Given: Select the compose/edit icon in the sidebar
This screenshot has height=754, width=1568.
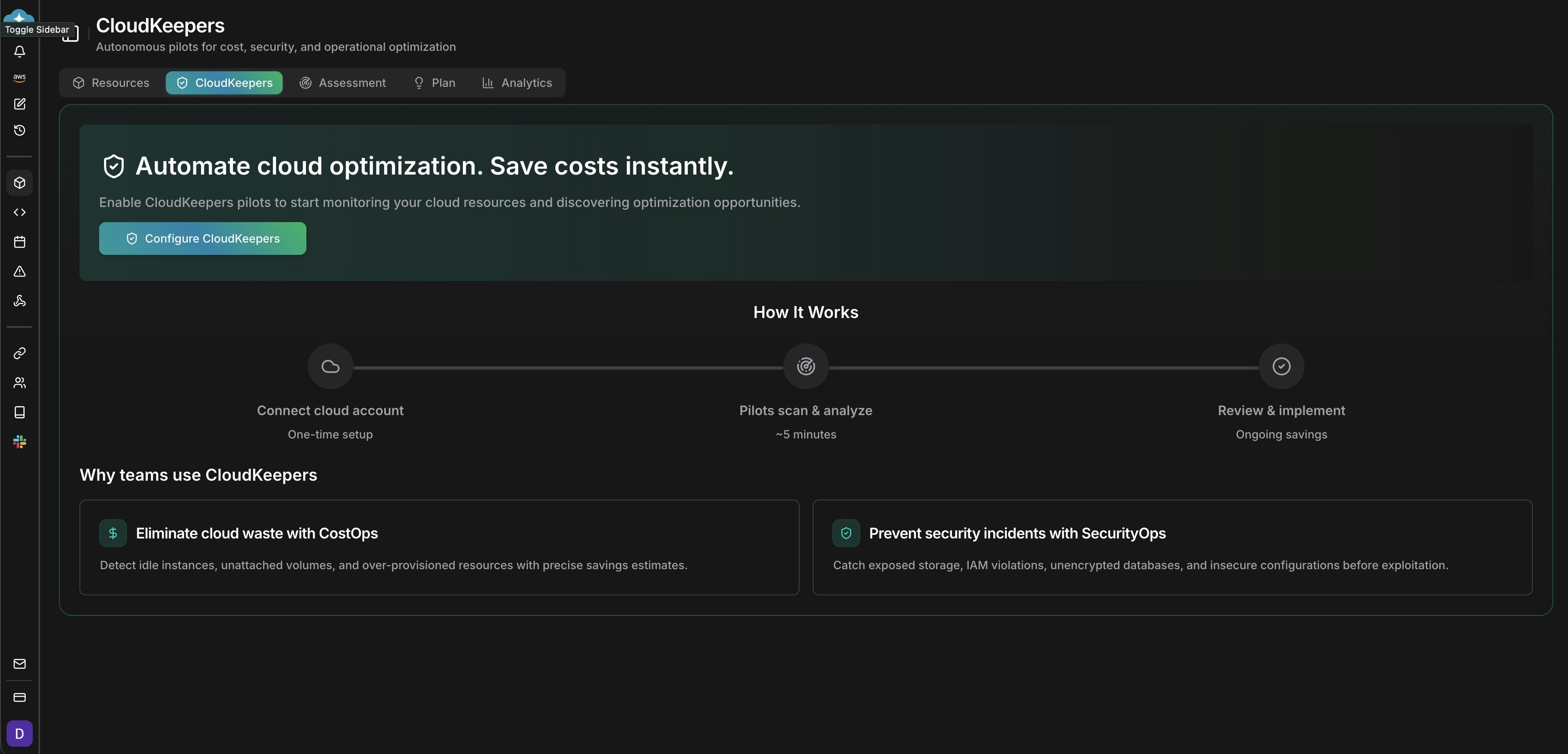Looking at the screenshot, I should tap(19, 104).
